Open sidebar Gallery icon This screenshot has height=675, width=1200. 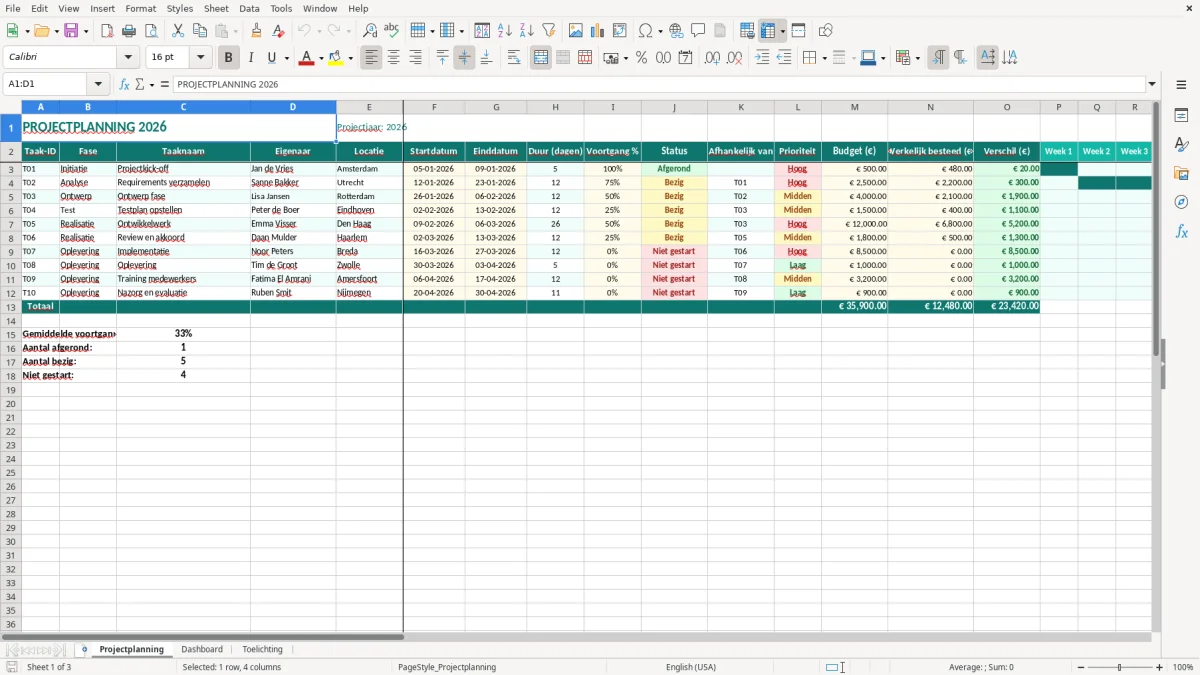(1181, 174)
